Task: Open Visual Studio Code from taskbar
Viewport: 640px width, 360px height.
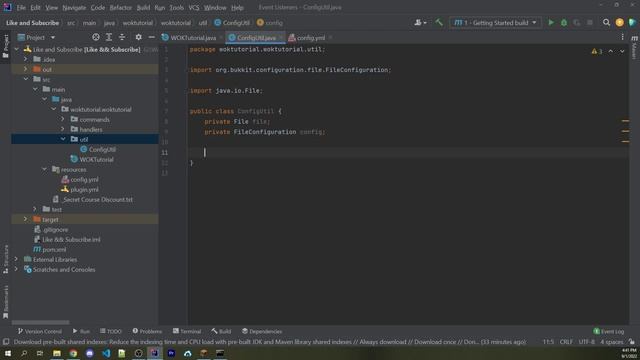Action: 106,353
